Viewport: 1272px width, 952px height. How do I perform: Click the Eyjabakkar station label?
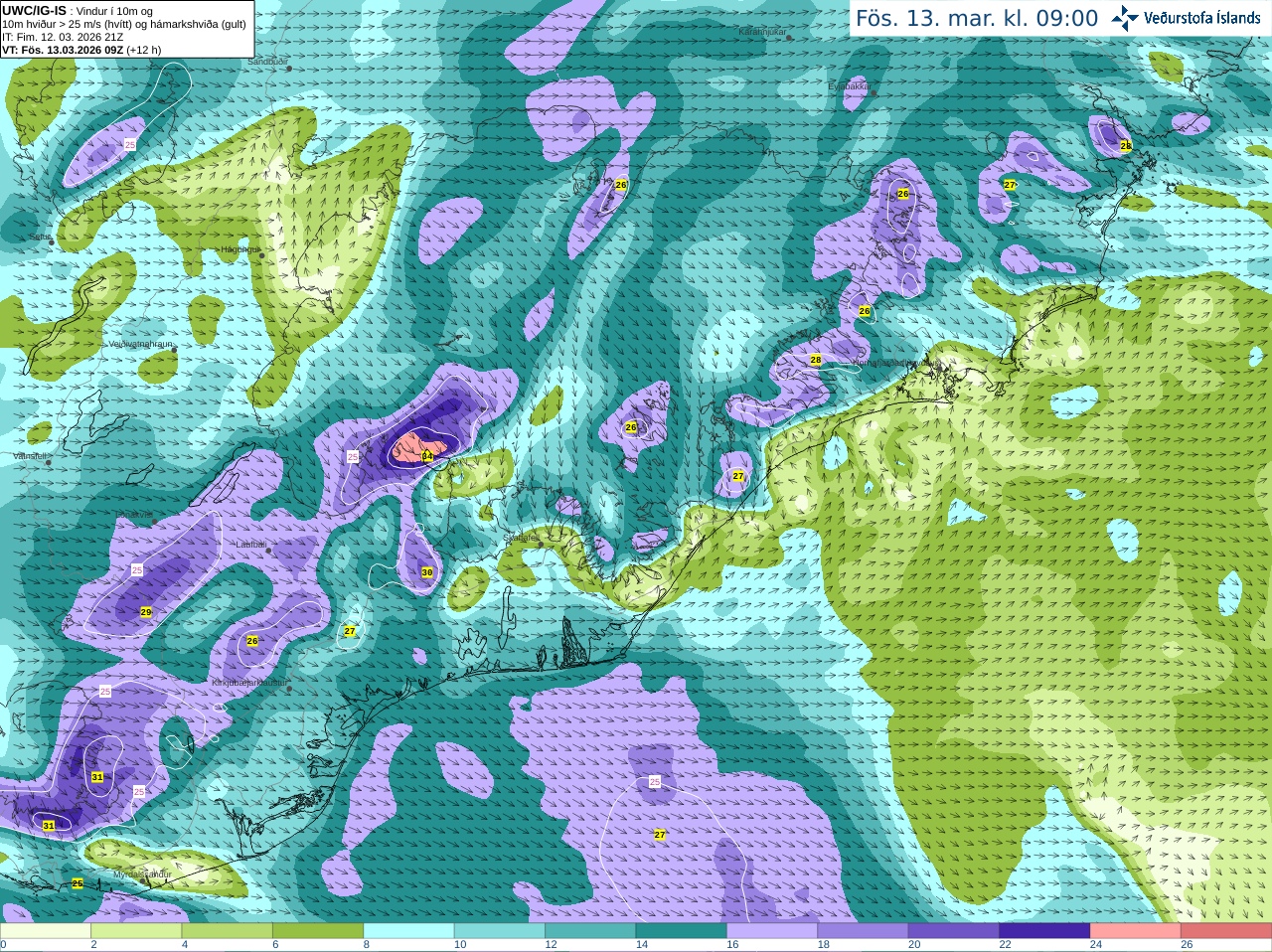pos(850,86)
